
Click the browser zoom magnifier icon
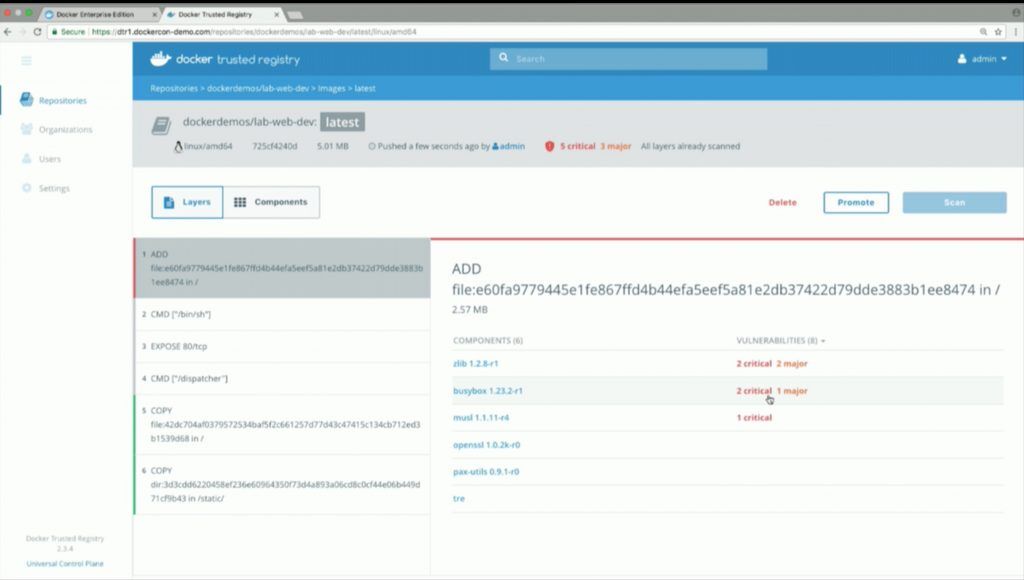point(983,31)
